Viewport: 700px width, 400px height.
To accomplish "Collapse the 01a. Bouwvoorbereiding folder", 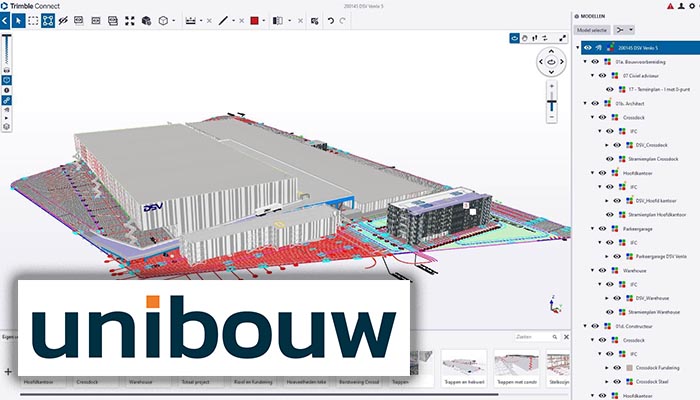I will [x=585, y=62].
